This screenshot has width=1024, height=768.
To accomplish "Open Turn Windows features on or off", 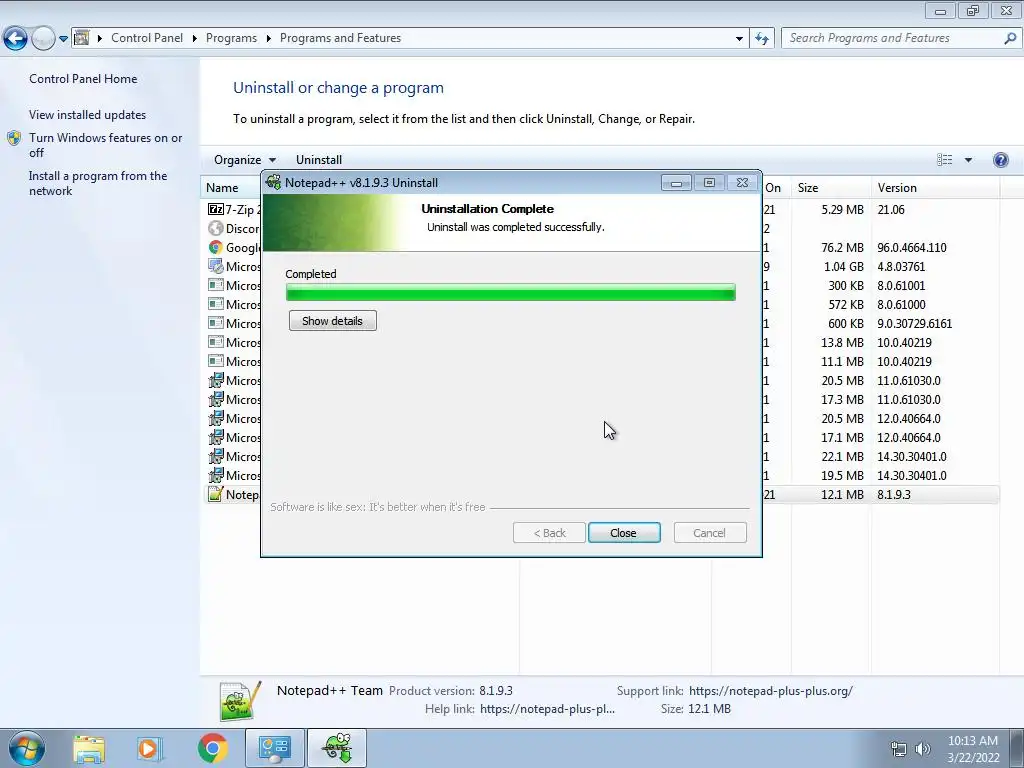I will pos(105,145).
